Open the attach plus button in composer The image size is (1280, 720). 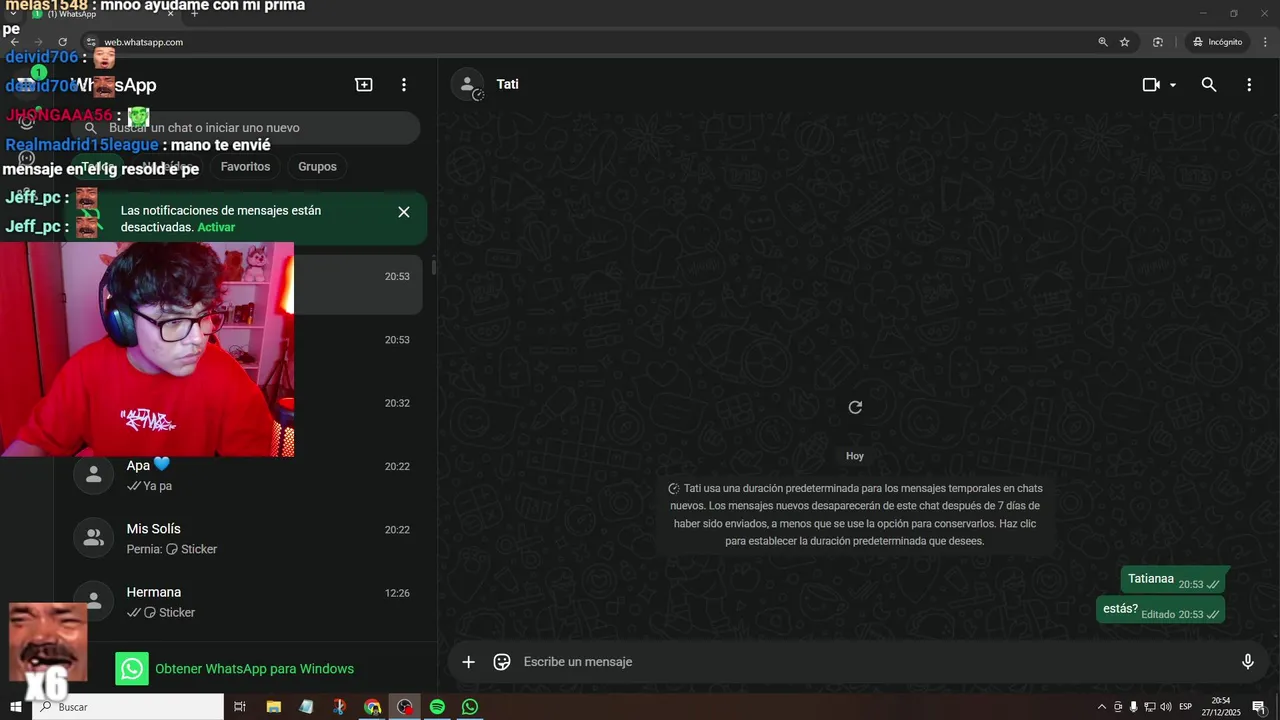point(468,662)
